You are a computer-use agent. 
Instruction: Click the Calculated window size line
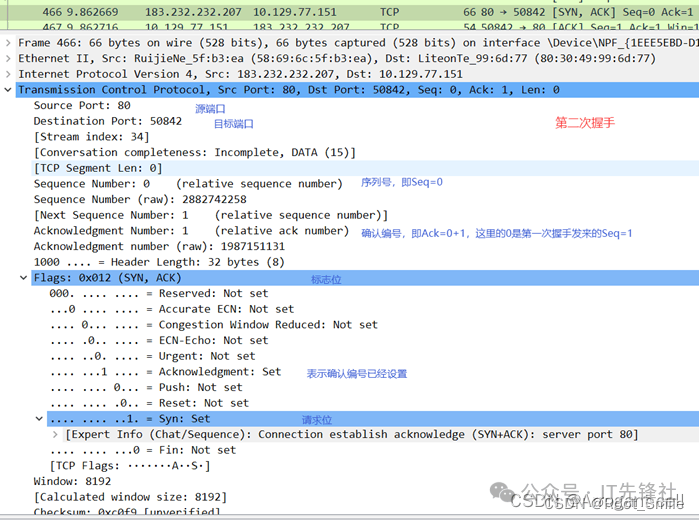tap(130, 497)
